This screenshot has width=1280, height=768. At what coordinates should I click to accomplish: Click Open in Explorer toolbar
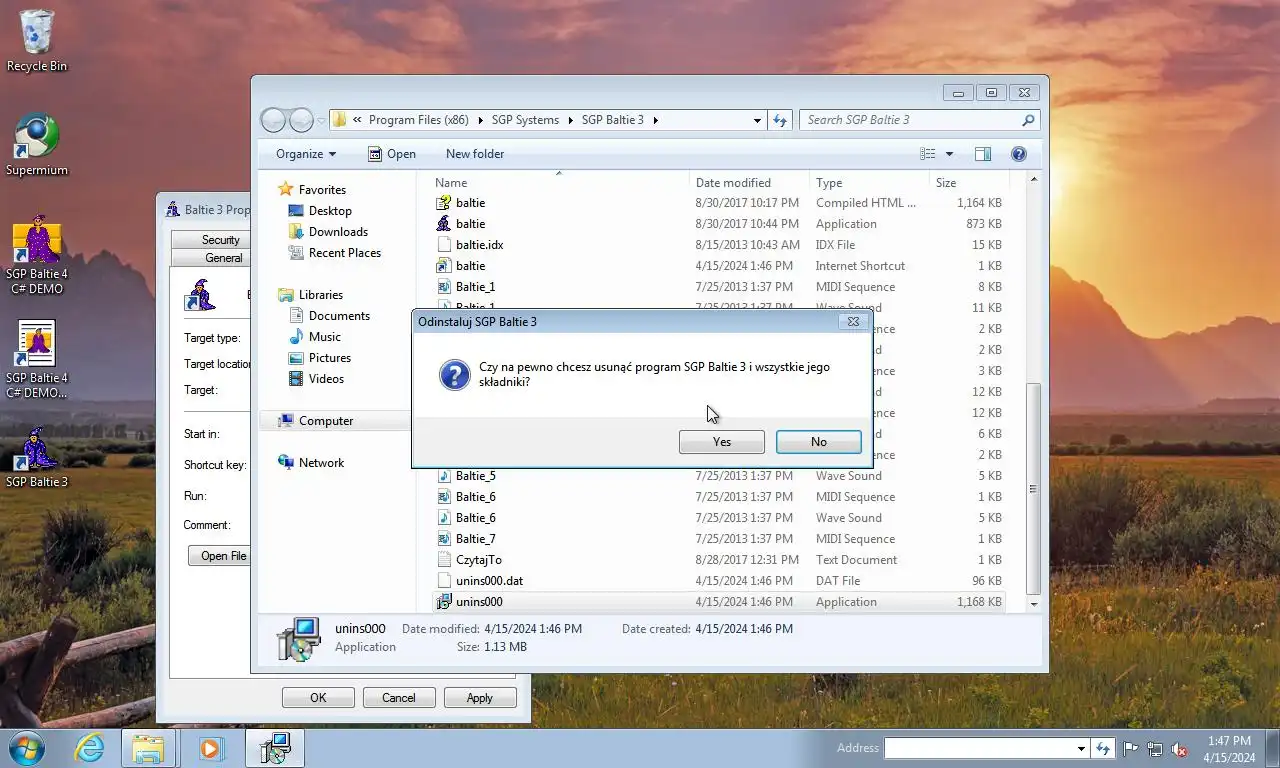pyautogui.click(x=391, y=154)
